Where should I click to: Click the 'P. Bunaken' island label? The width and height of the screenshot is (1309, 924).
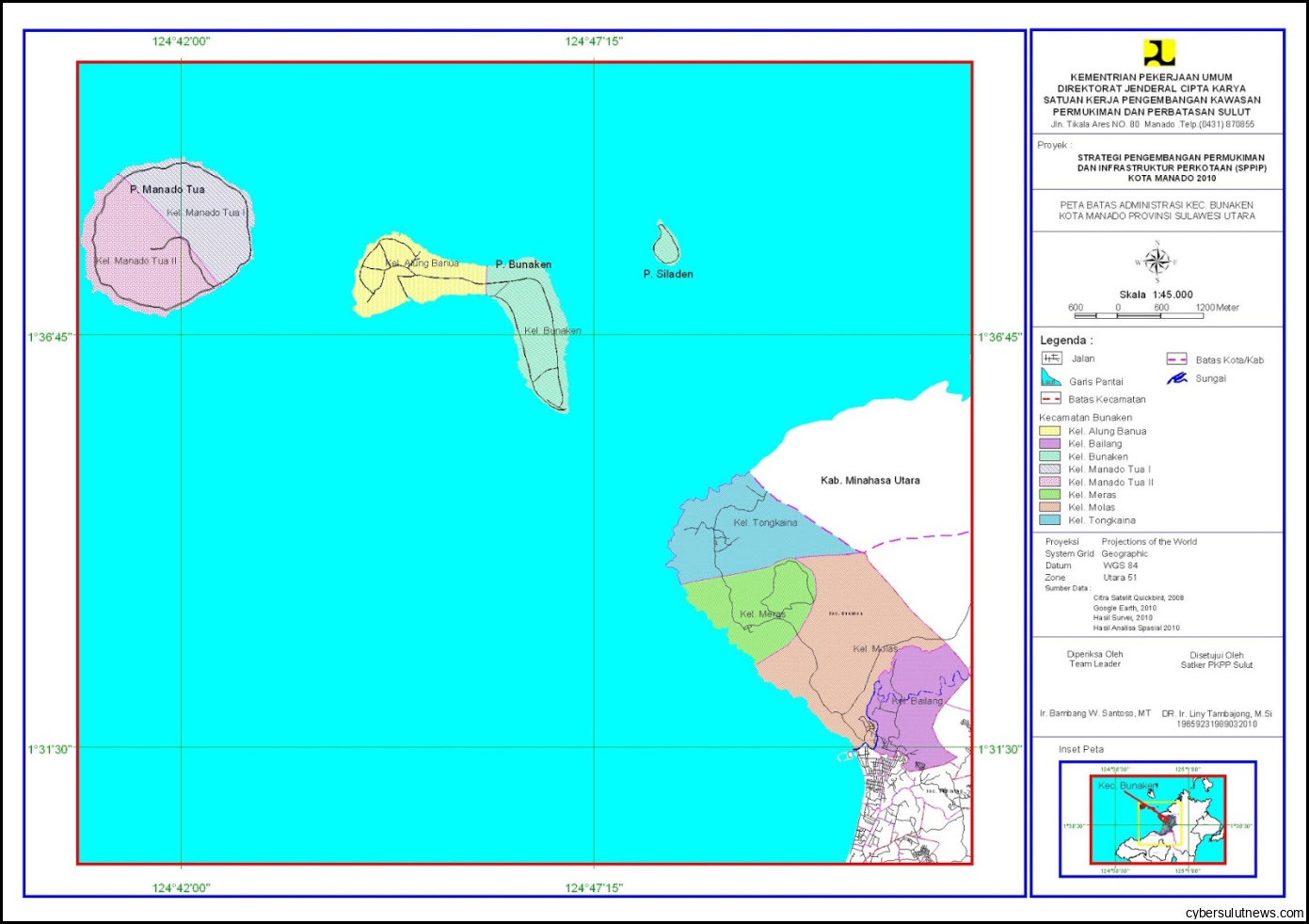click(523, 264)
